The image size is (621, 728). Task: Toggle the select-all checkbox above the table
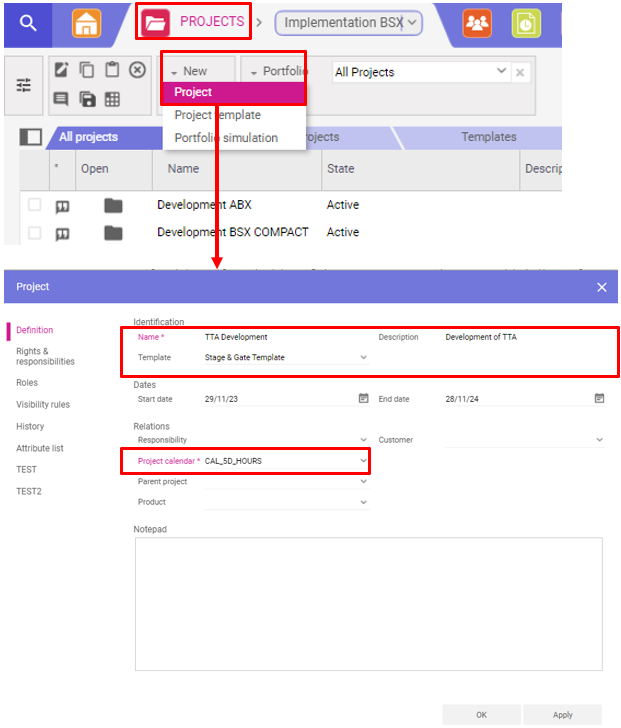[31, 138]
